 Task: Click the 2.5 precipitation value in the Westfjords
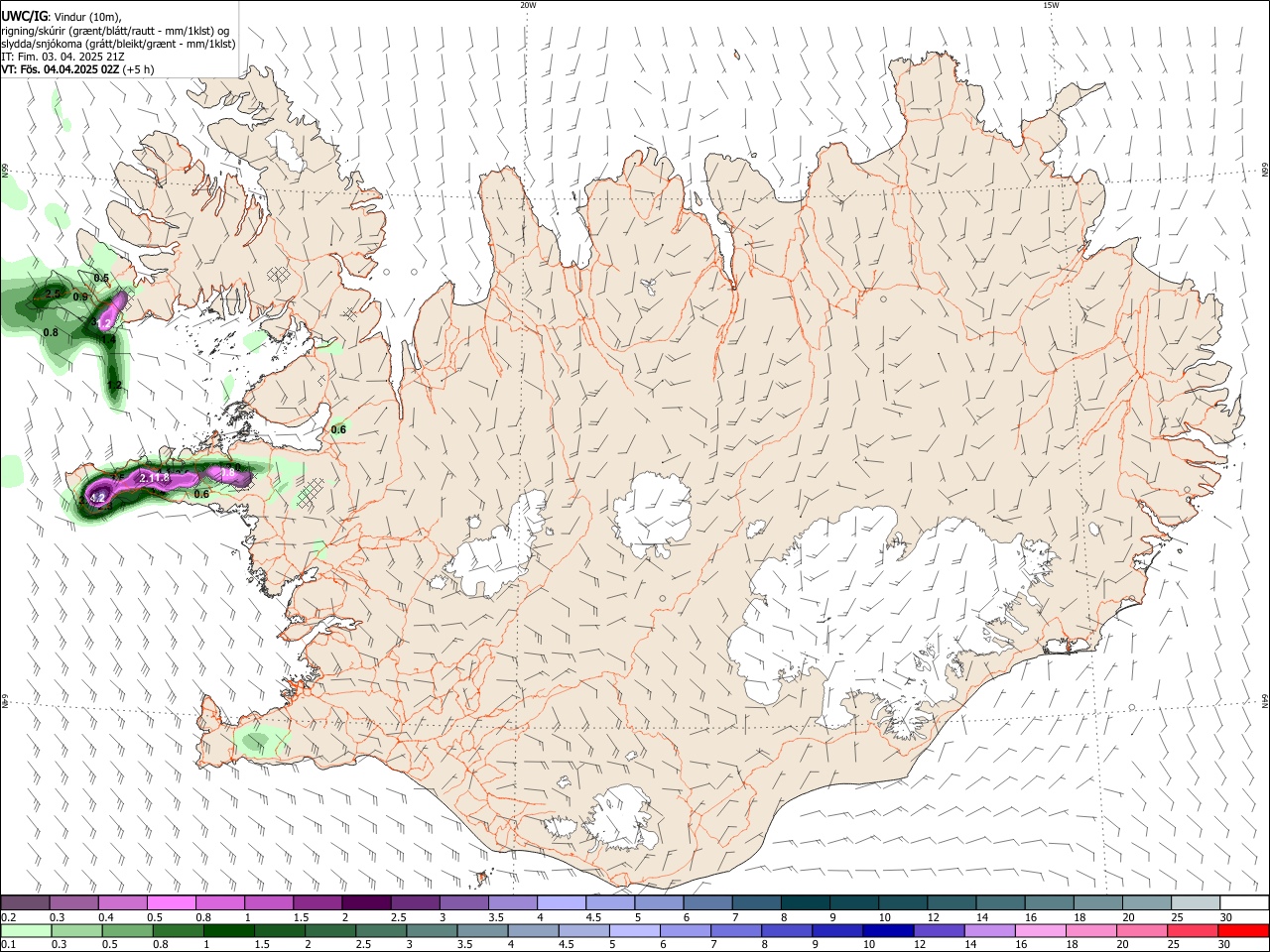pos(53,295)
